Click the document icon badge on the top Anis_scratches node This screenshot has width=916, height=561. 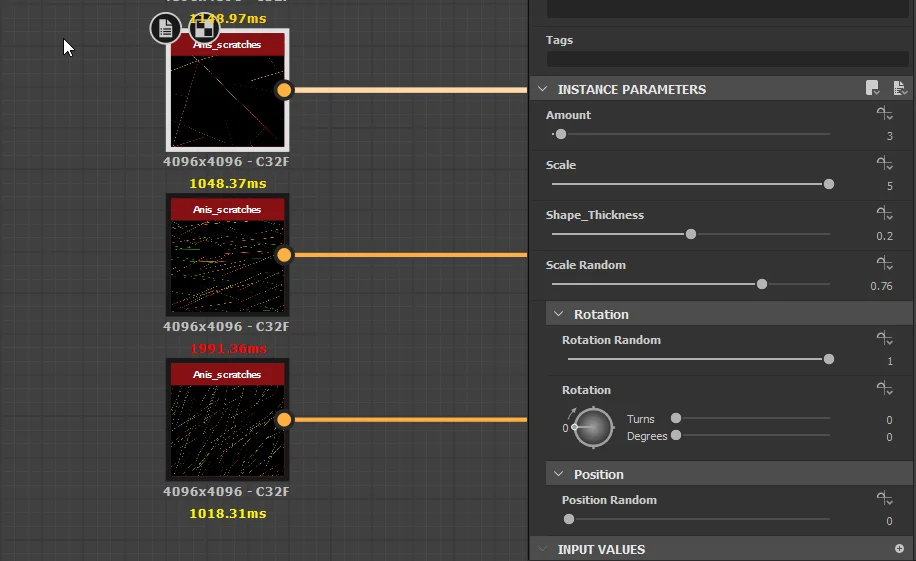click(165, 28)
